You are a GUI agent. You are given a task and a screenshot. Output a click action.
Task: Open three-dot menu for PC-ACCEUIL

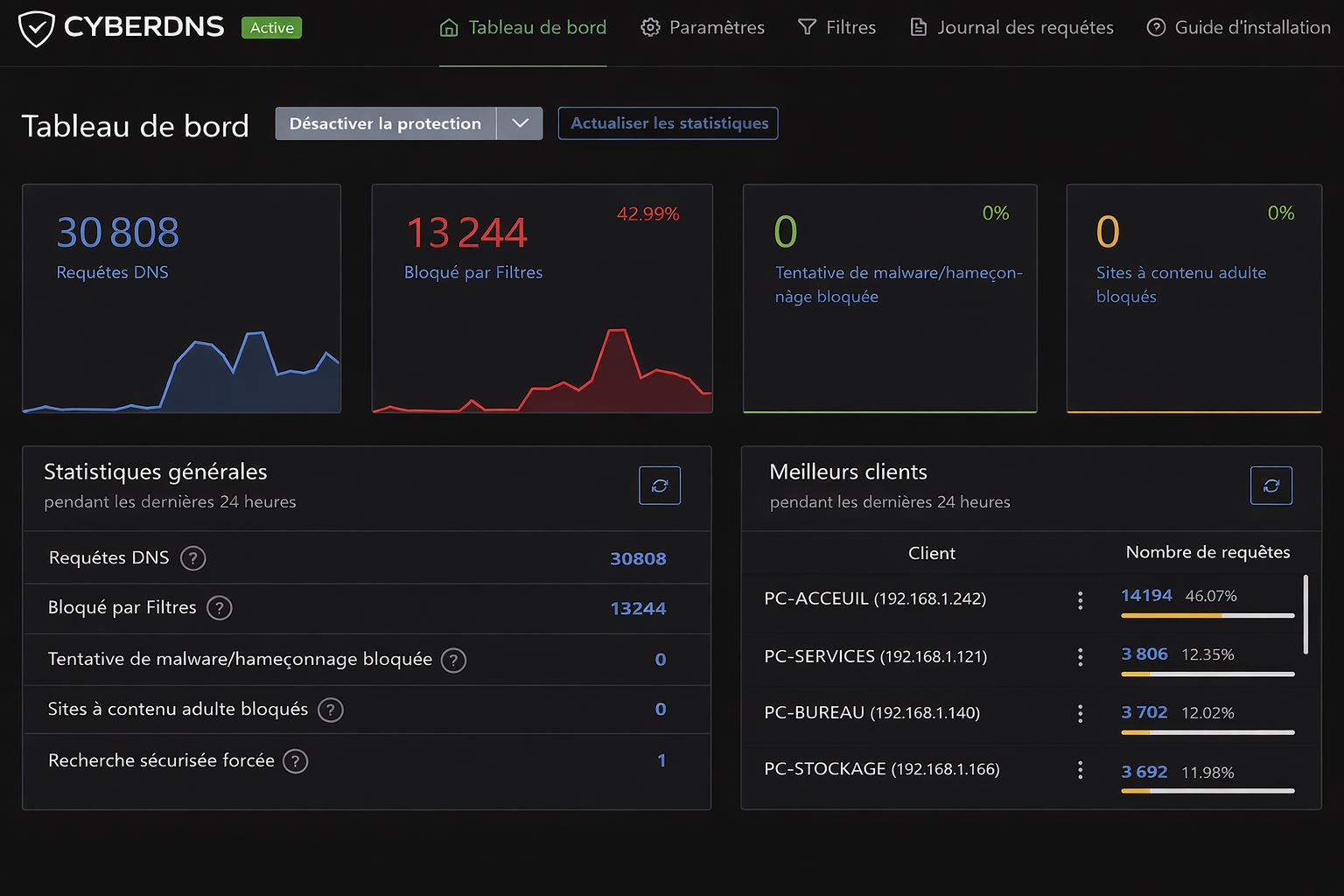[x=1080, y=599]
